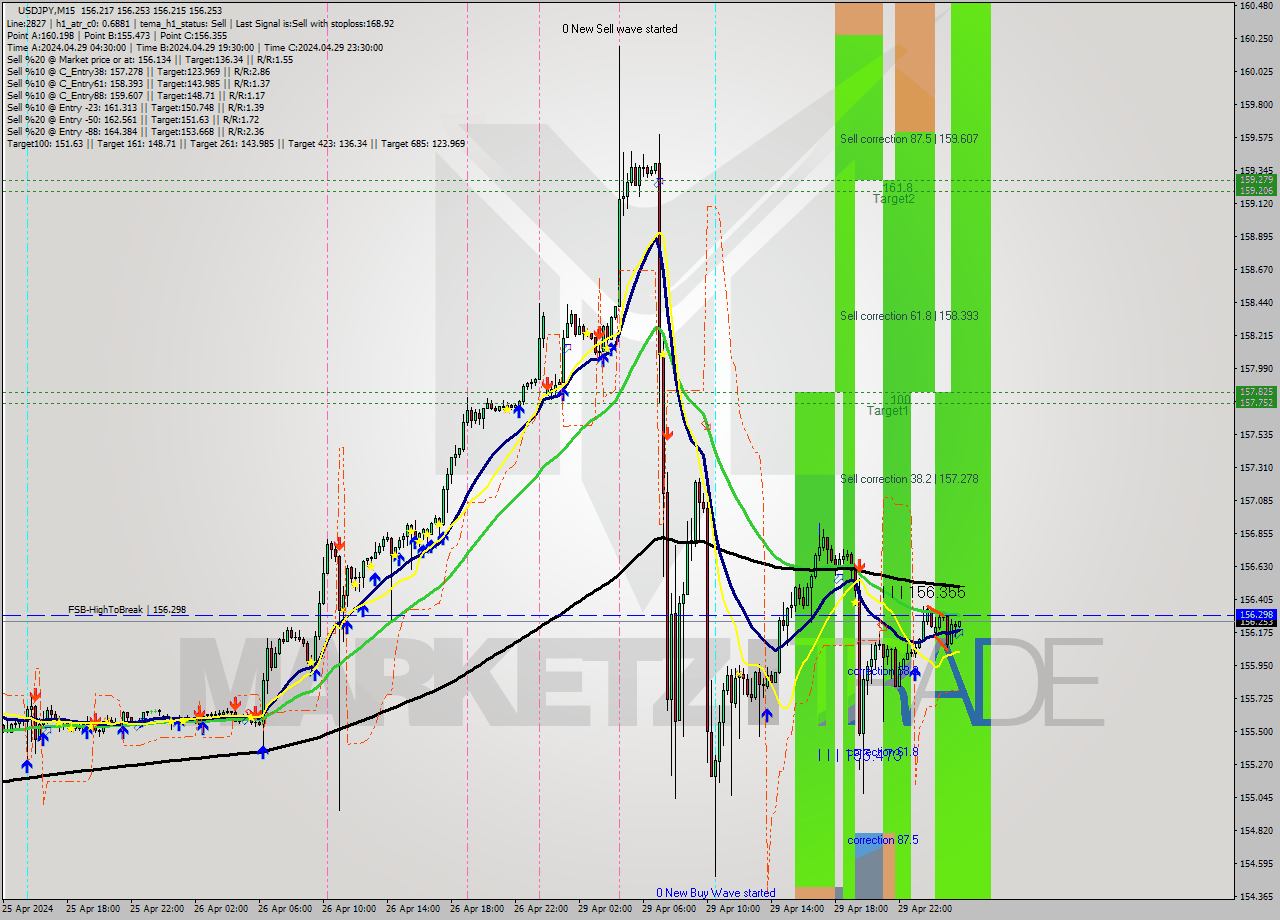Image resolution: width=1280 pixels, height=920 pixels.
Task: Click the green 157.752 price tag
Action: click(1256, 402)
